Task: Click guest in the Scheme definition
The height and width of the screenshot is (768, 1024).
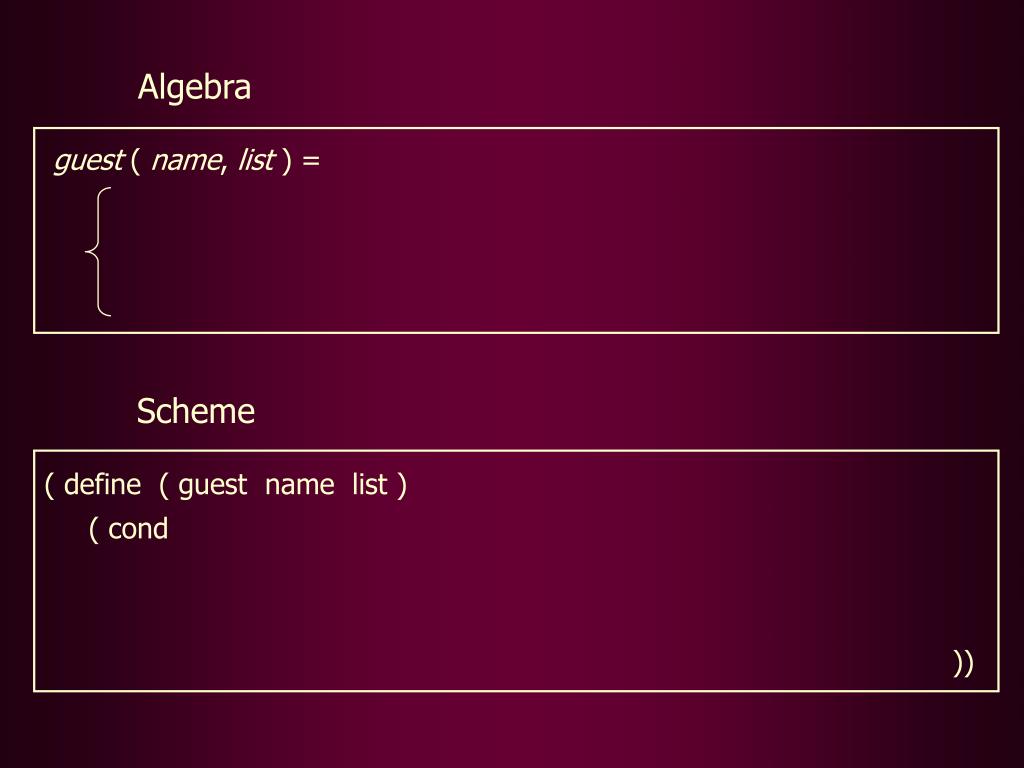Action: click(212, 487)
